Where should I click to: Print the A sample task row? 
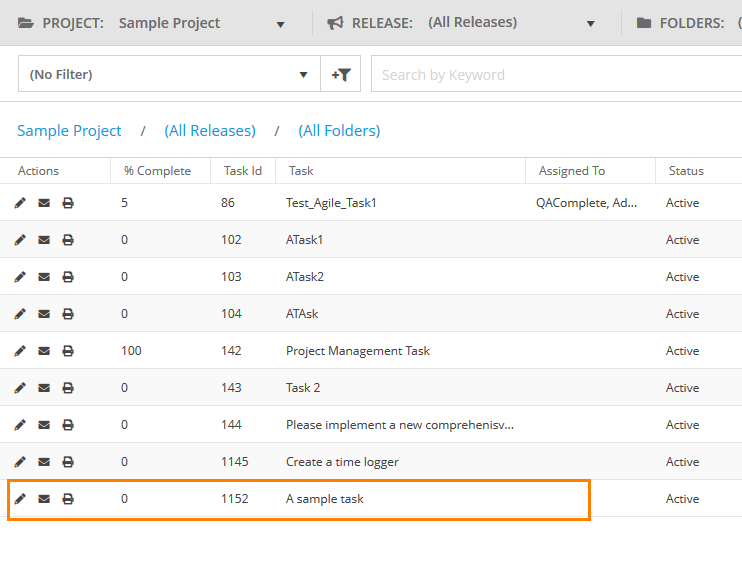pos(68,499)
